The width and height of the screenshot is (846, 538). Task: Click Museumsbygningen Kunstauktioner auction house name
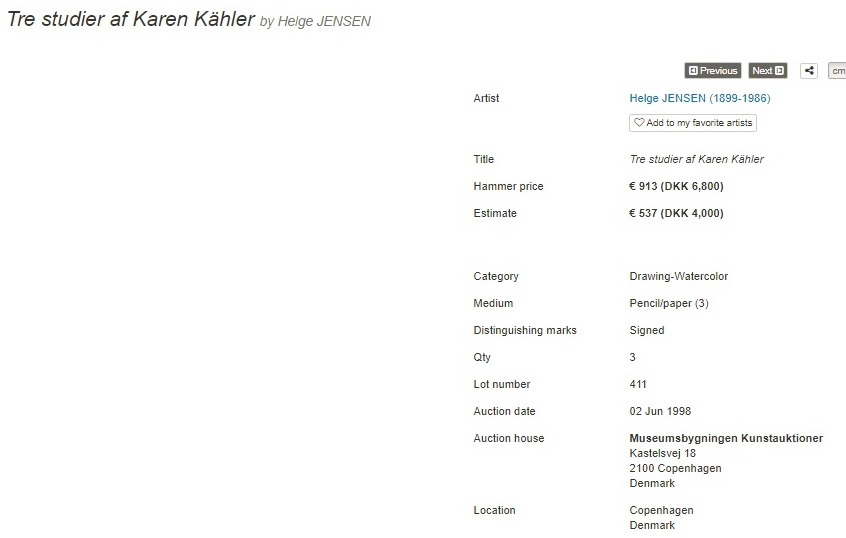(726, 438)
